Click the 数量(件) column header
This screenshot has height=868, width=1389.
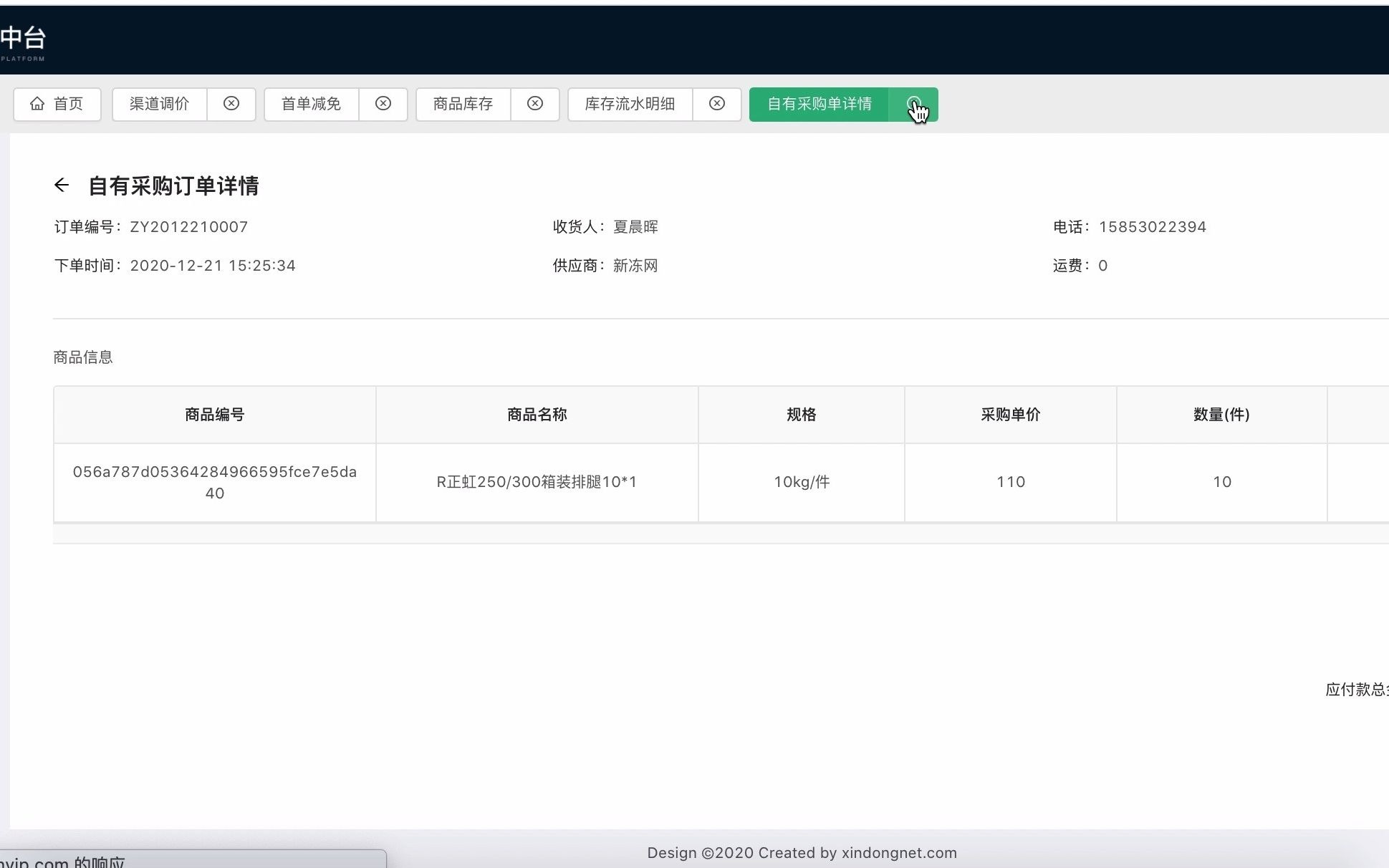pyautogui.click(x=1222, y=415)
